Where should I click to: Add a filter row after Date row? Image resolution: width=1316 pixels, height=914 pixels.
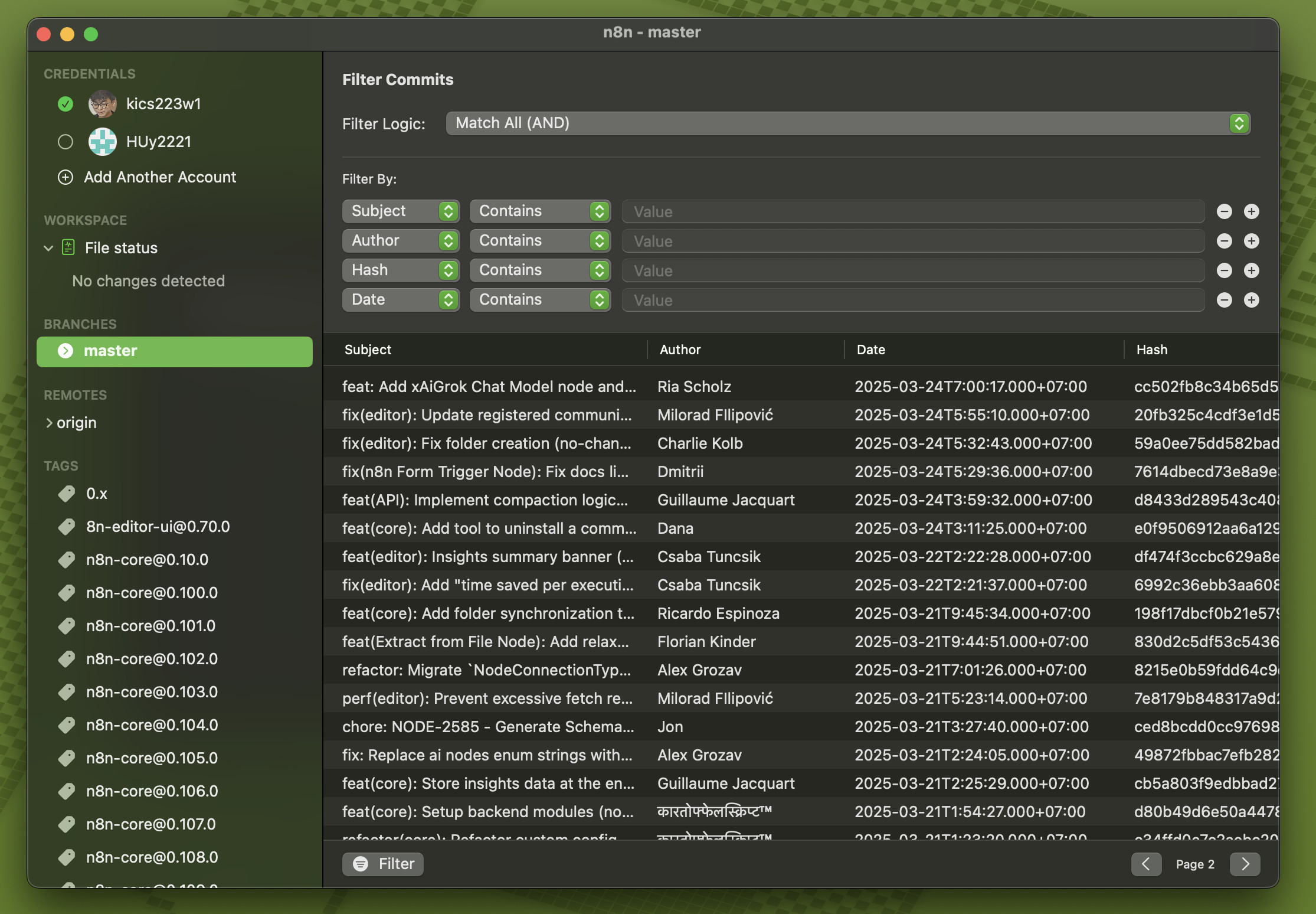(1252, 300)
